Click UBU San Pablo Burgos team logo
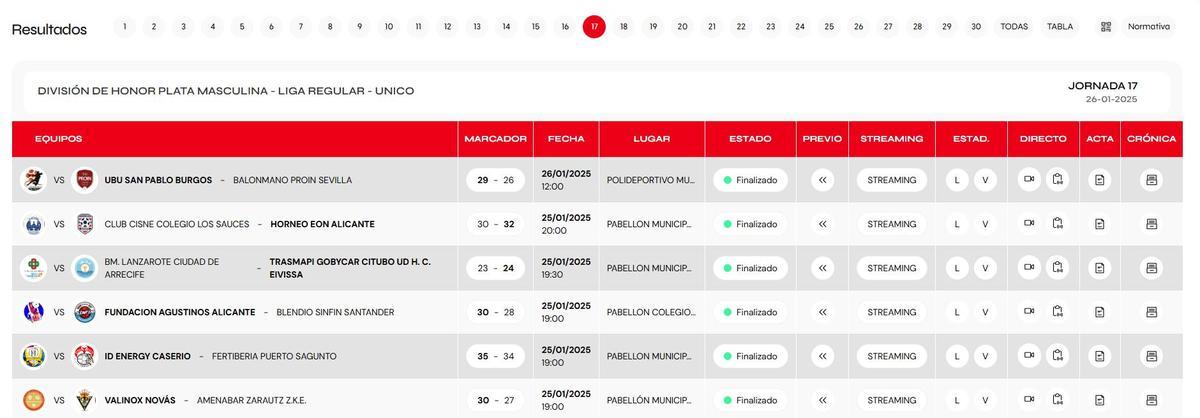This screenshot has width=1200, height=418. tap(34, 180)
